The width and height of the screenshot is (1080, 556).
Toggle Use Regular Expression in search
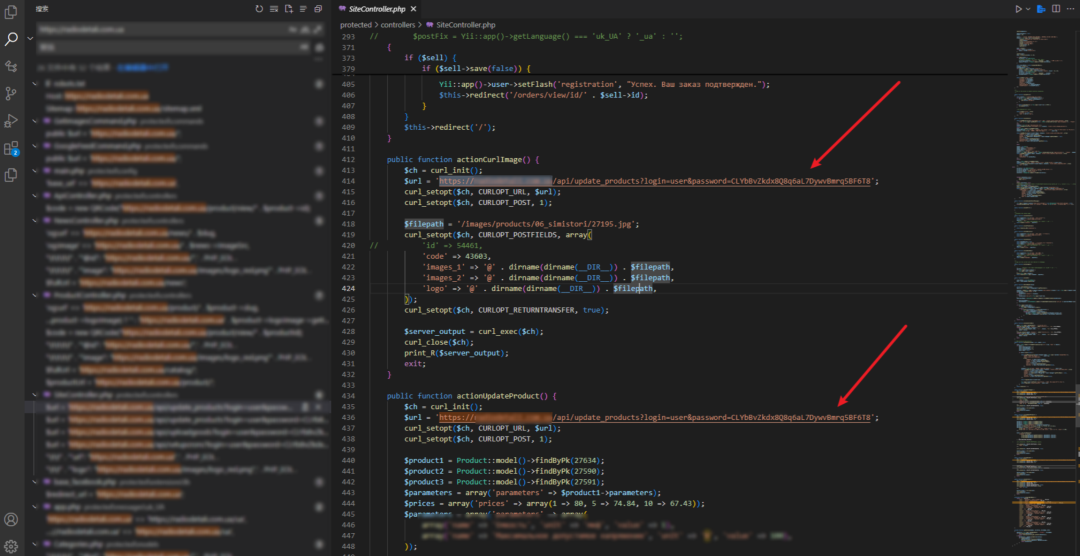(316, 30)
